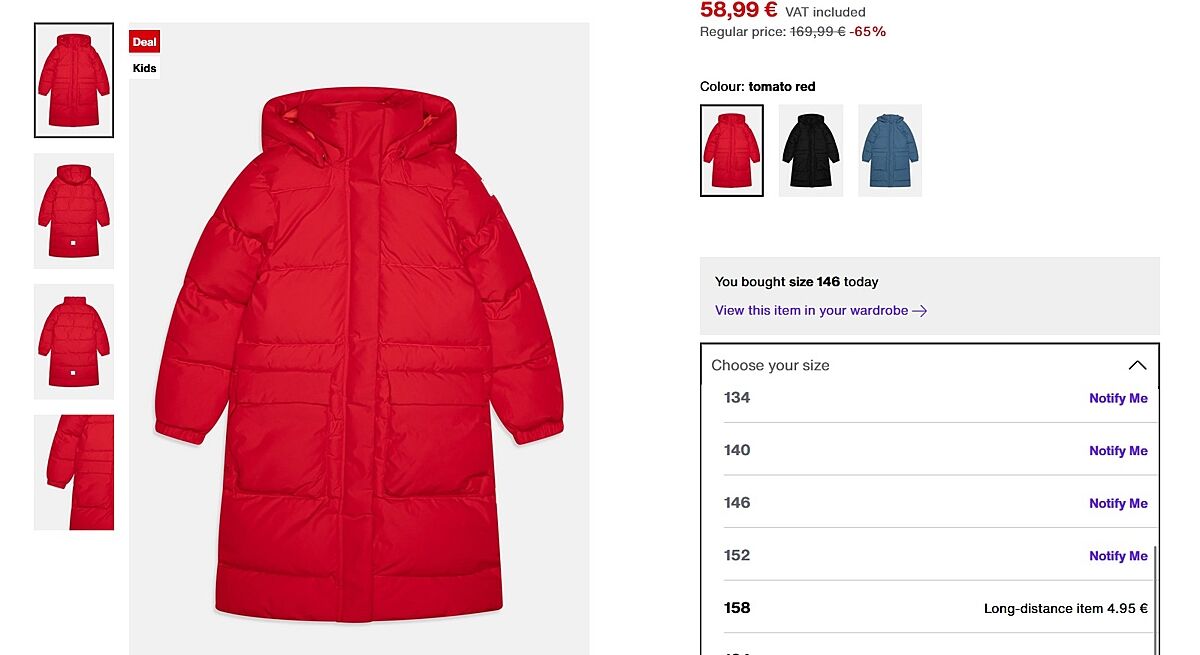Click Notify Me for size 152

[x=1118, y=556]
